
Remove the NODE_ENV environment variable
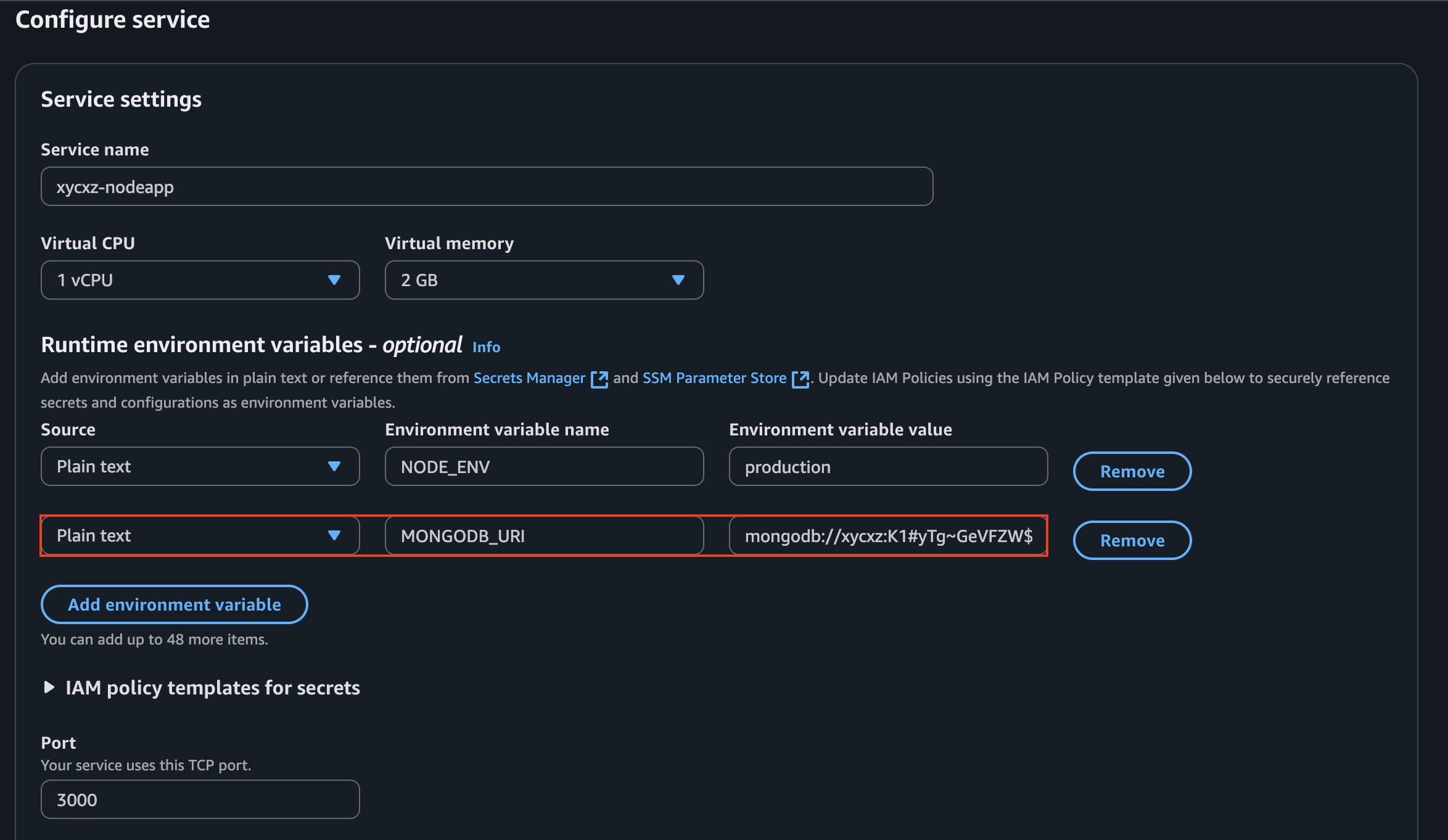tap(1132, 471)
